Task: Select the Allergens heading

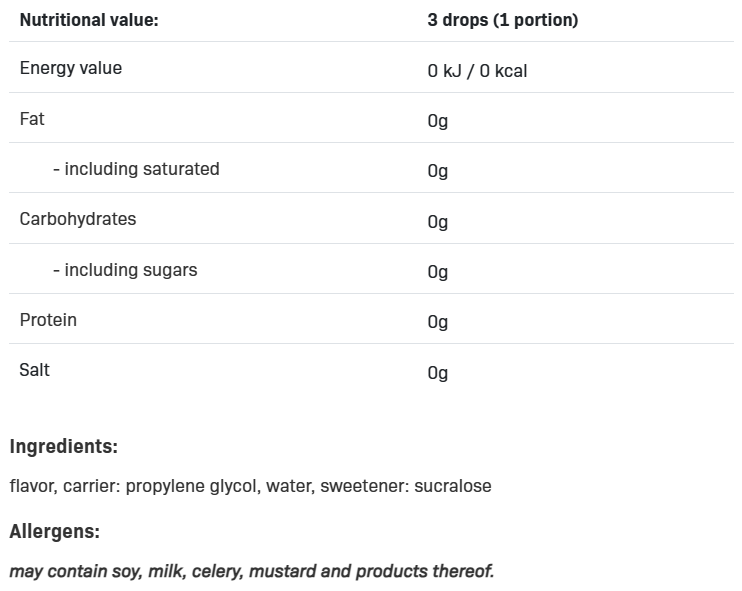Action: point(55,532)
